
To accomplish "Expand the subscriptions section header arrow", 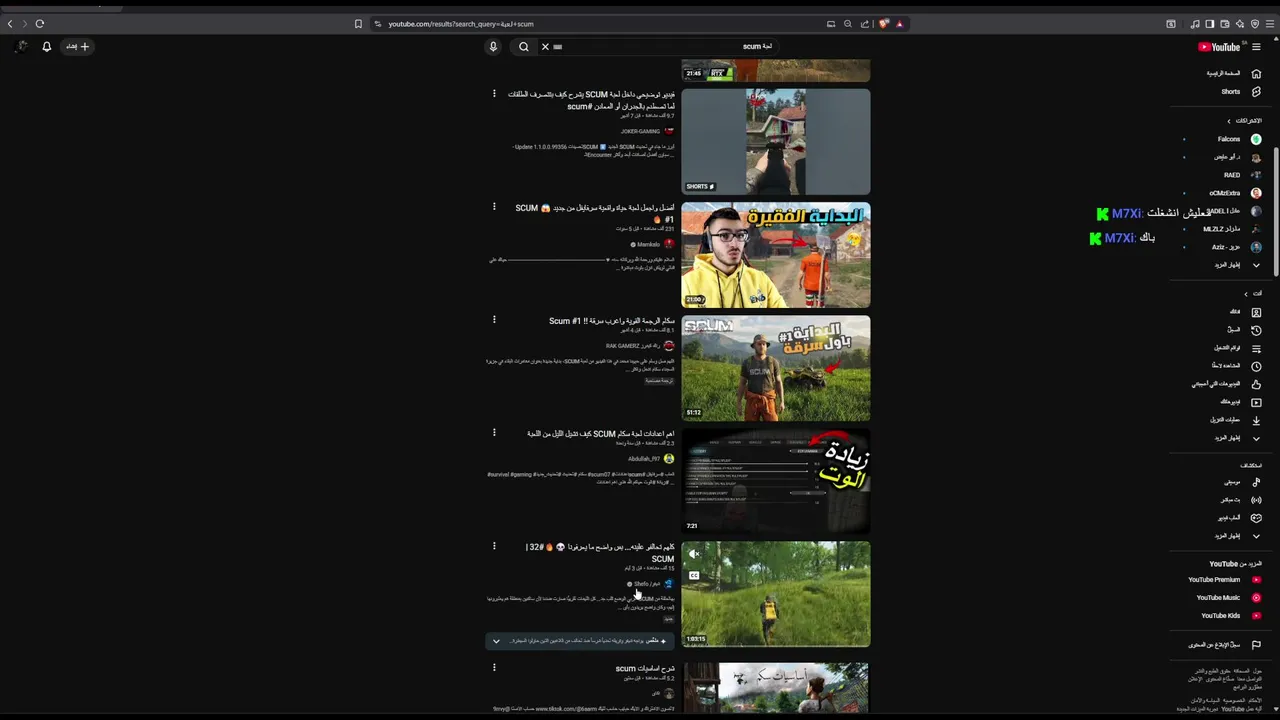I will [1229, 121].
